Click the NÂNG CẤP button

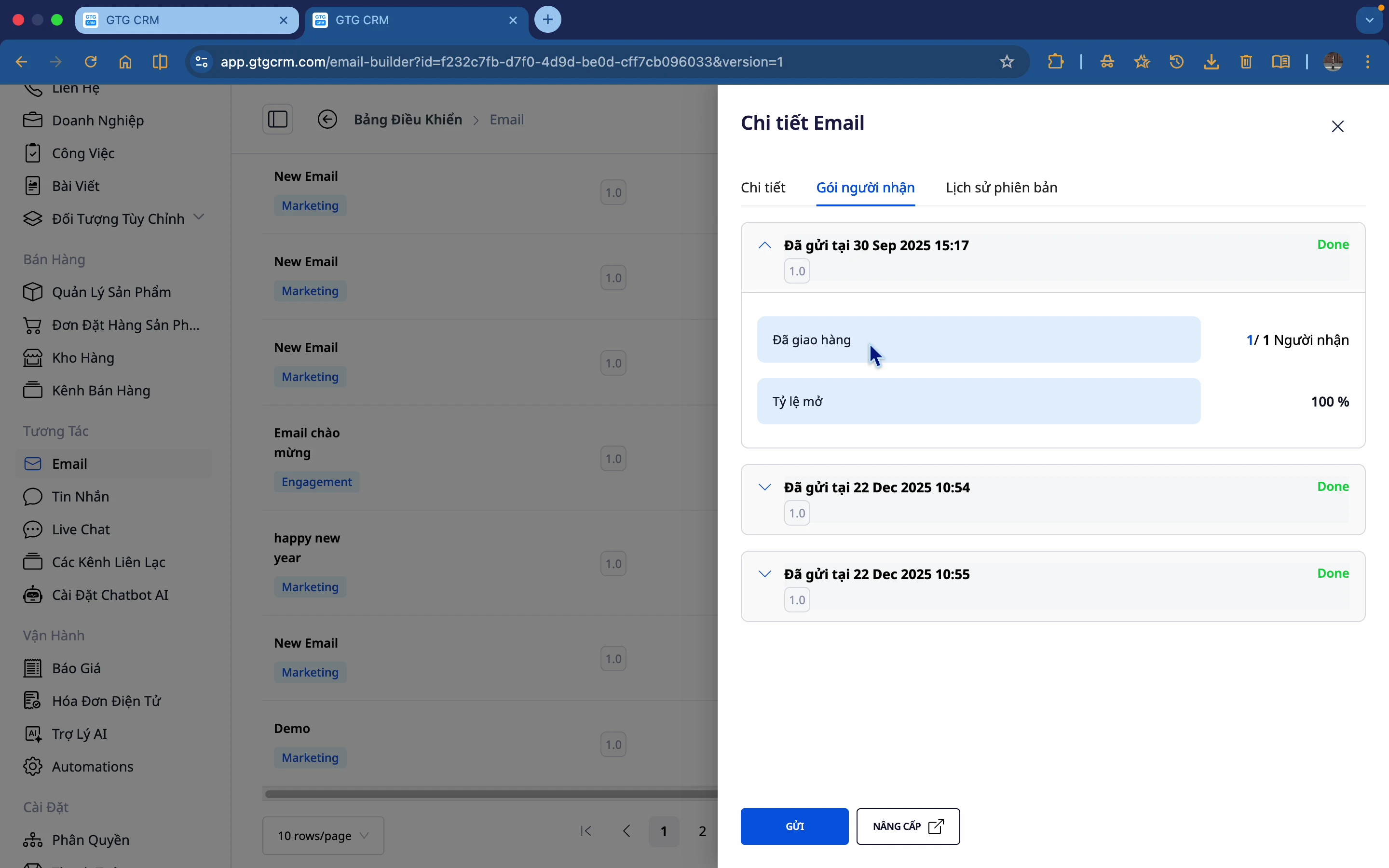coord(908,826)
